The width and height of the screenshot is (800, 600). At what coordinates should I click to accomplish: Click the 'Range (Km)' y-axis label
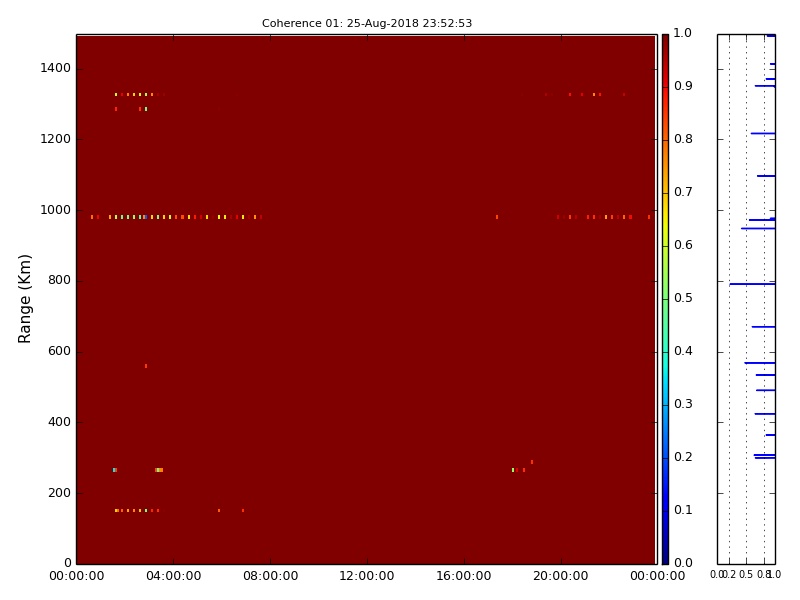[24, 299]
